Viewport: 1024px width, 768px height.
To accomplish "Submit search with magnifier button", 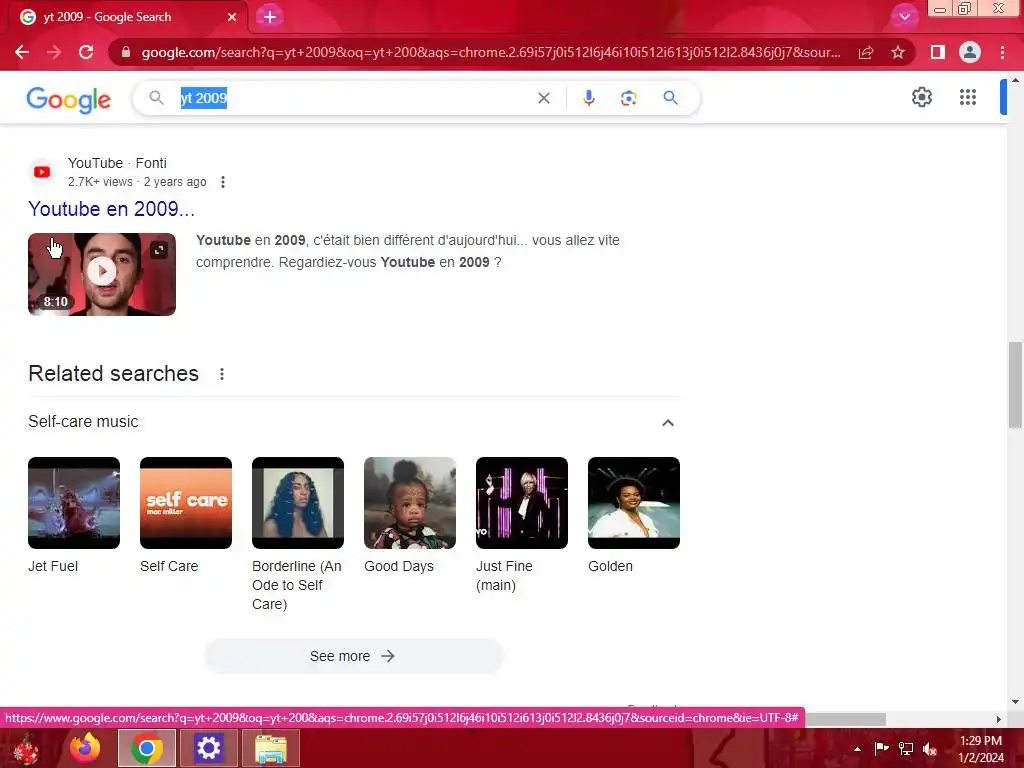I will 670,98.
